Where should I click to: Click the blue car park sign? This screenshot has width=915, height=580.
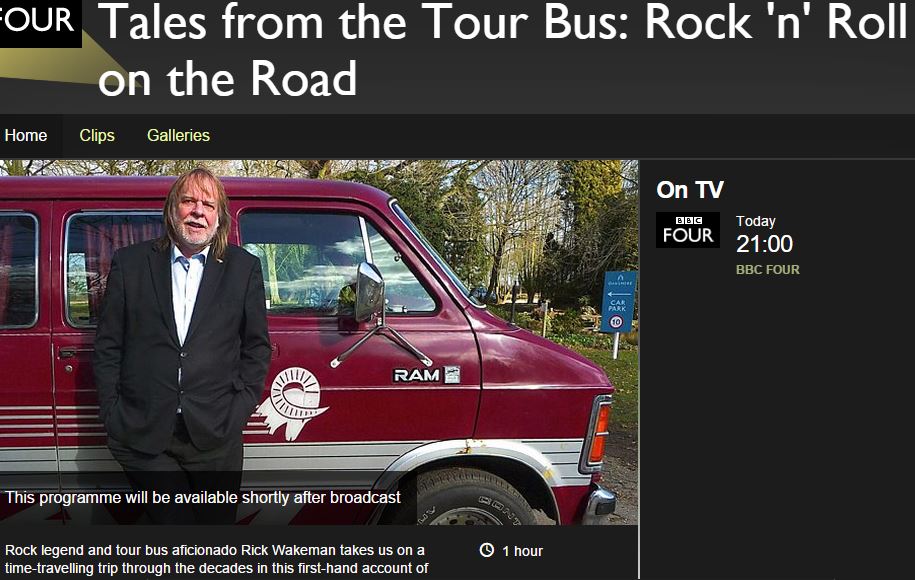618,302
